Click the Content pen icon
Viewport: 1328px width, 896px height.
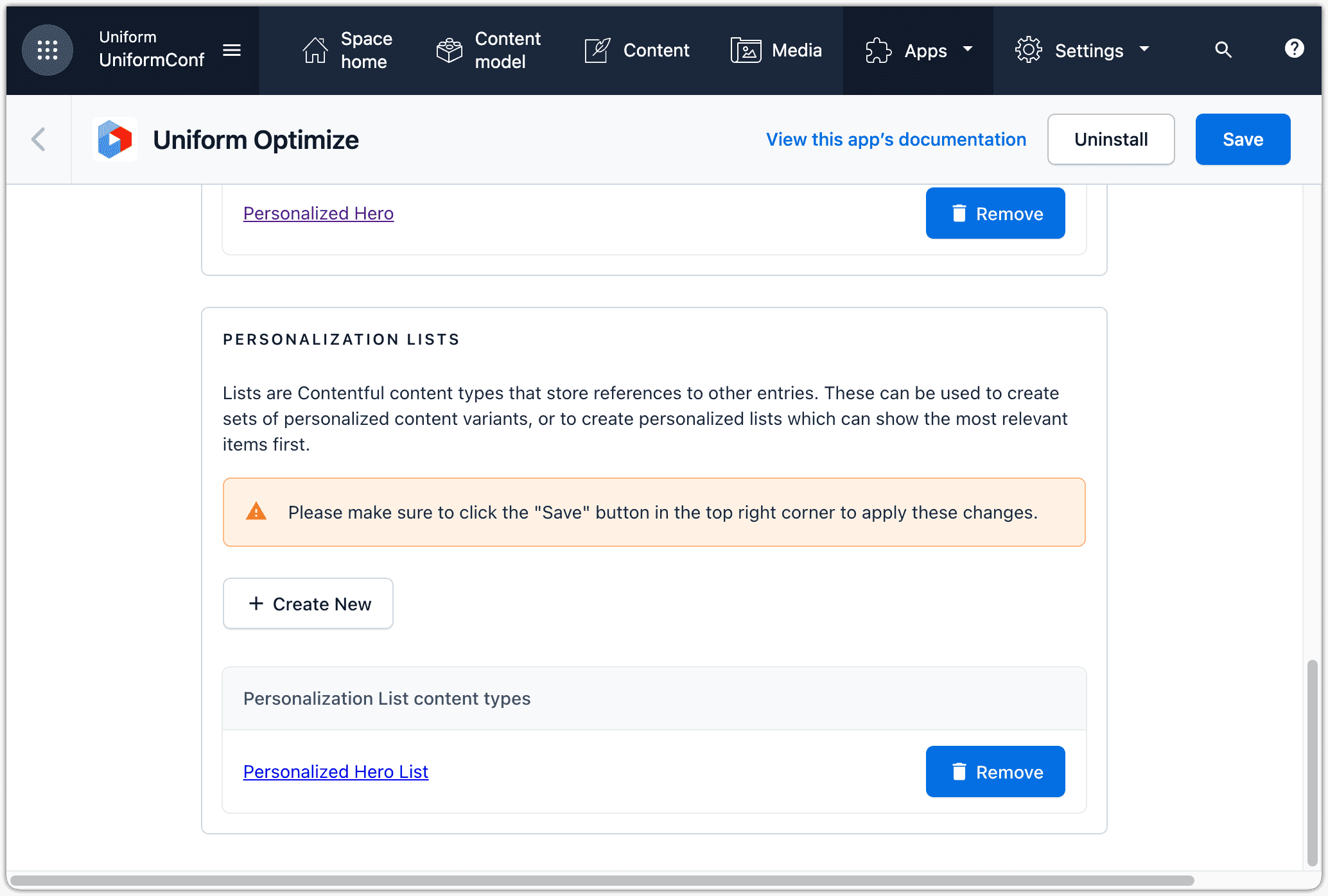597,50
